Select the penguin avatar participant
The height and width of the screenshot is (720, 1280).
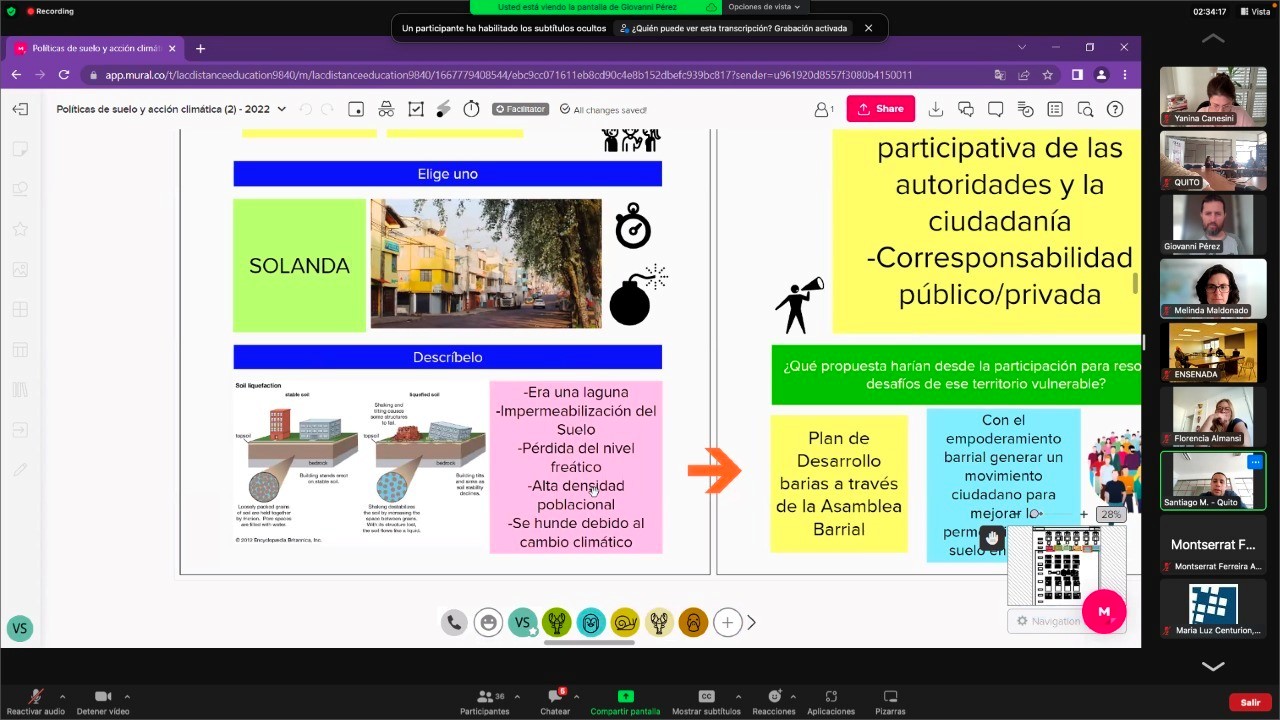point(591,622)
